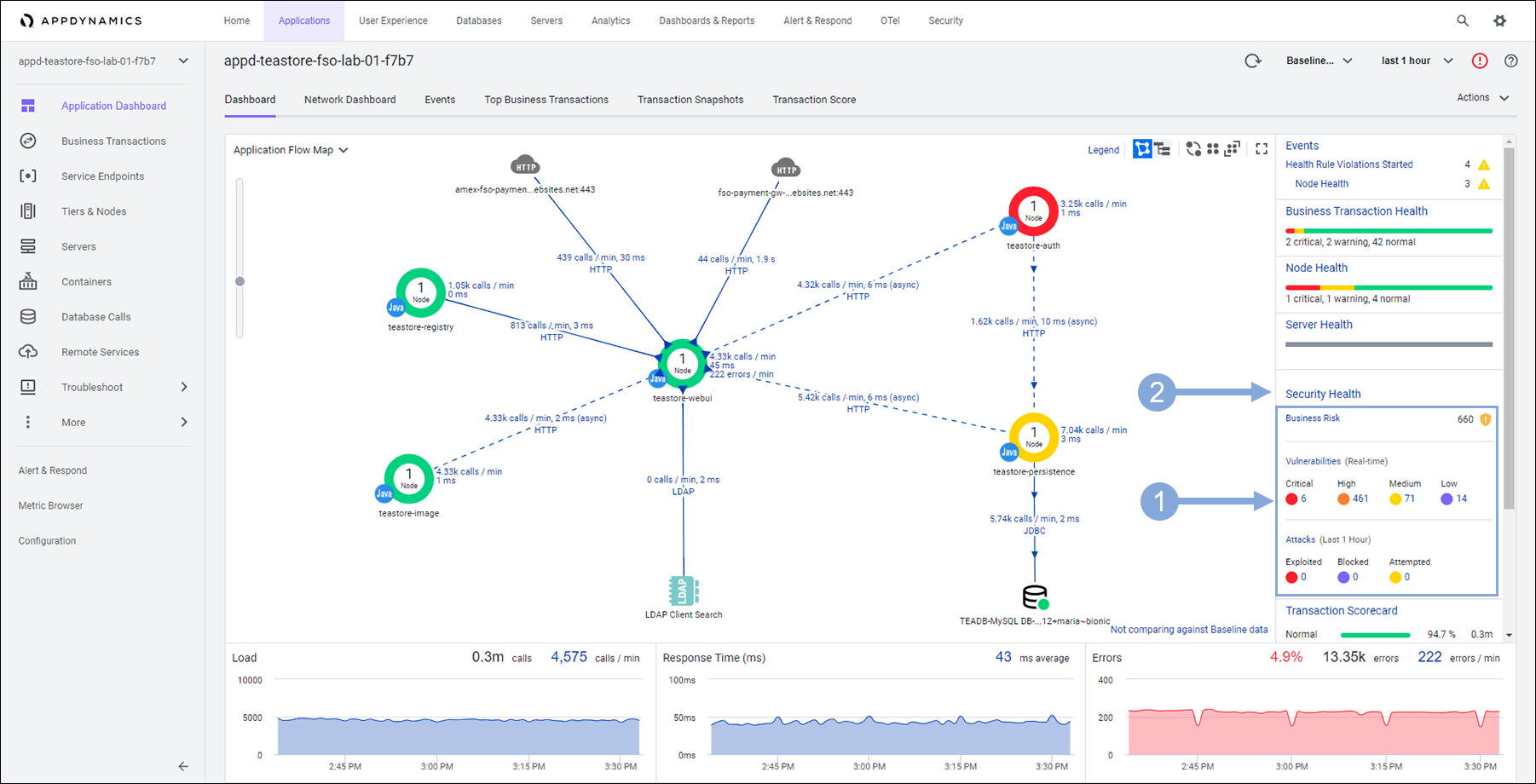This screenshot has width=1536, height=784.
Task: Open the Baseline dropdown
Action: pos(1319,61)
